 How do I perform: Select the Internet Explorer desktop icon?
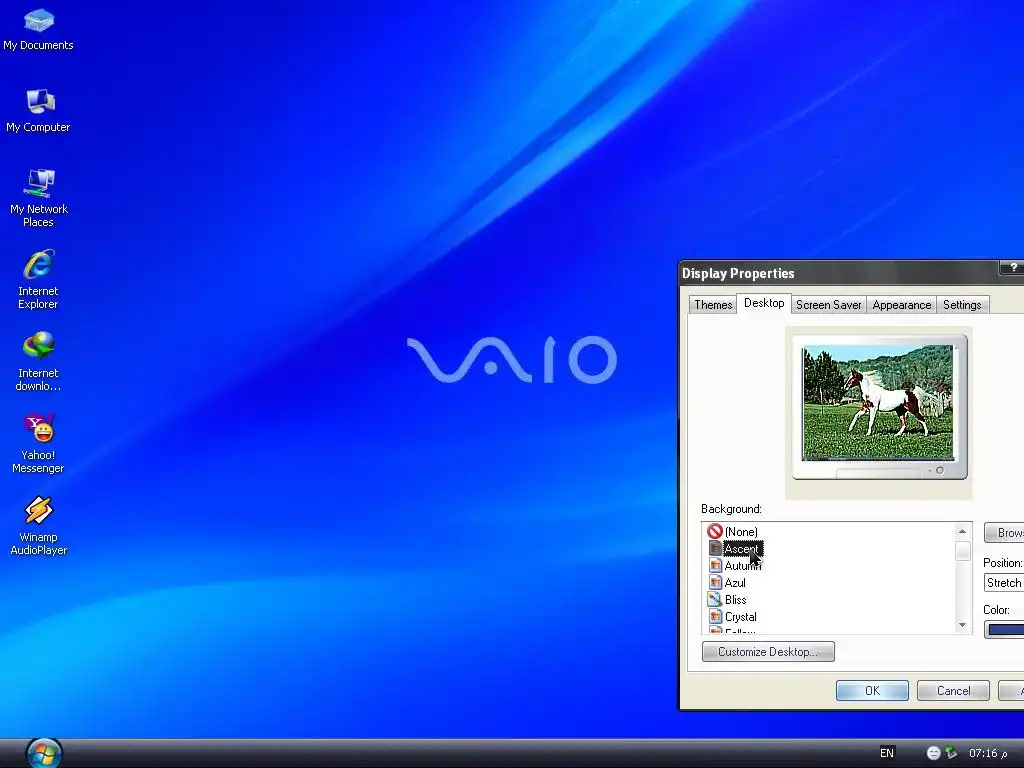coord(39,280)
